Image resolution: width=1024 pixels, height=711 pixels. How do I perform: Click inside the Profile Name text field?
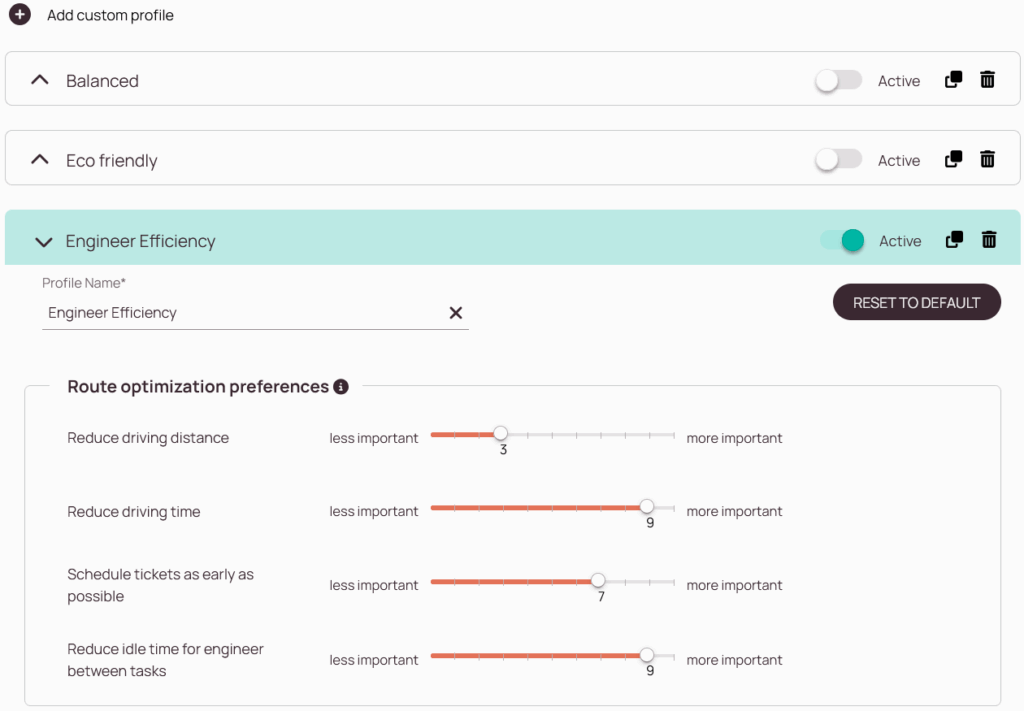(240, 313)
